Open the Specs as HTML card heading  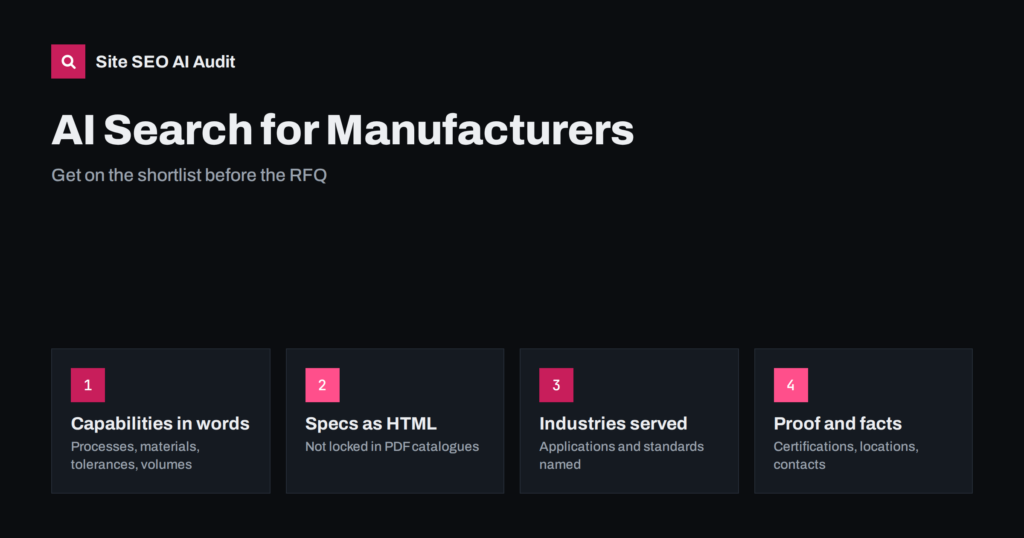click(370, 424)
